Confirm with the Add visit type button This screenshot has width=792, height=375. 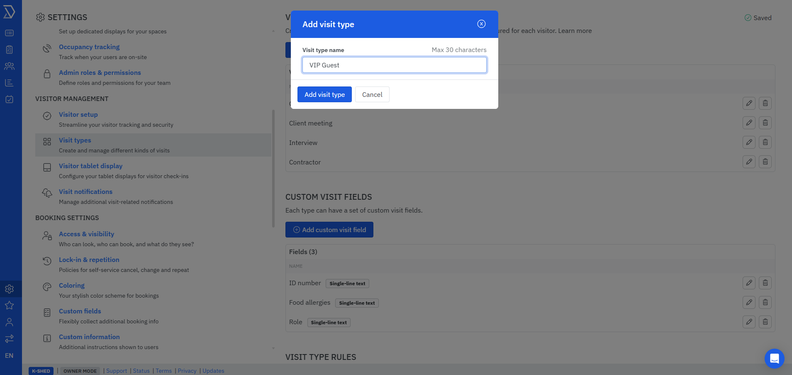coord(324,95)
